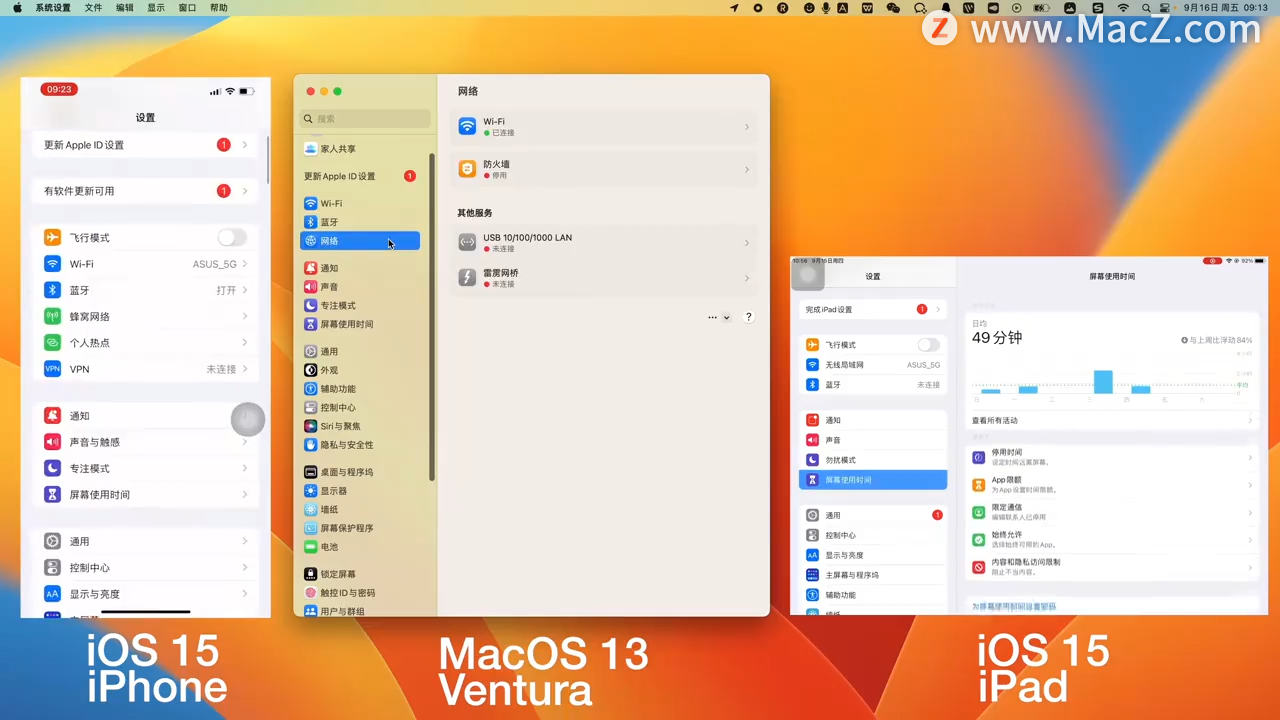
Task: Click the iPad AssistiveTouch floating button
Action: [808, 274]
